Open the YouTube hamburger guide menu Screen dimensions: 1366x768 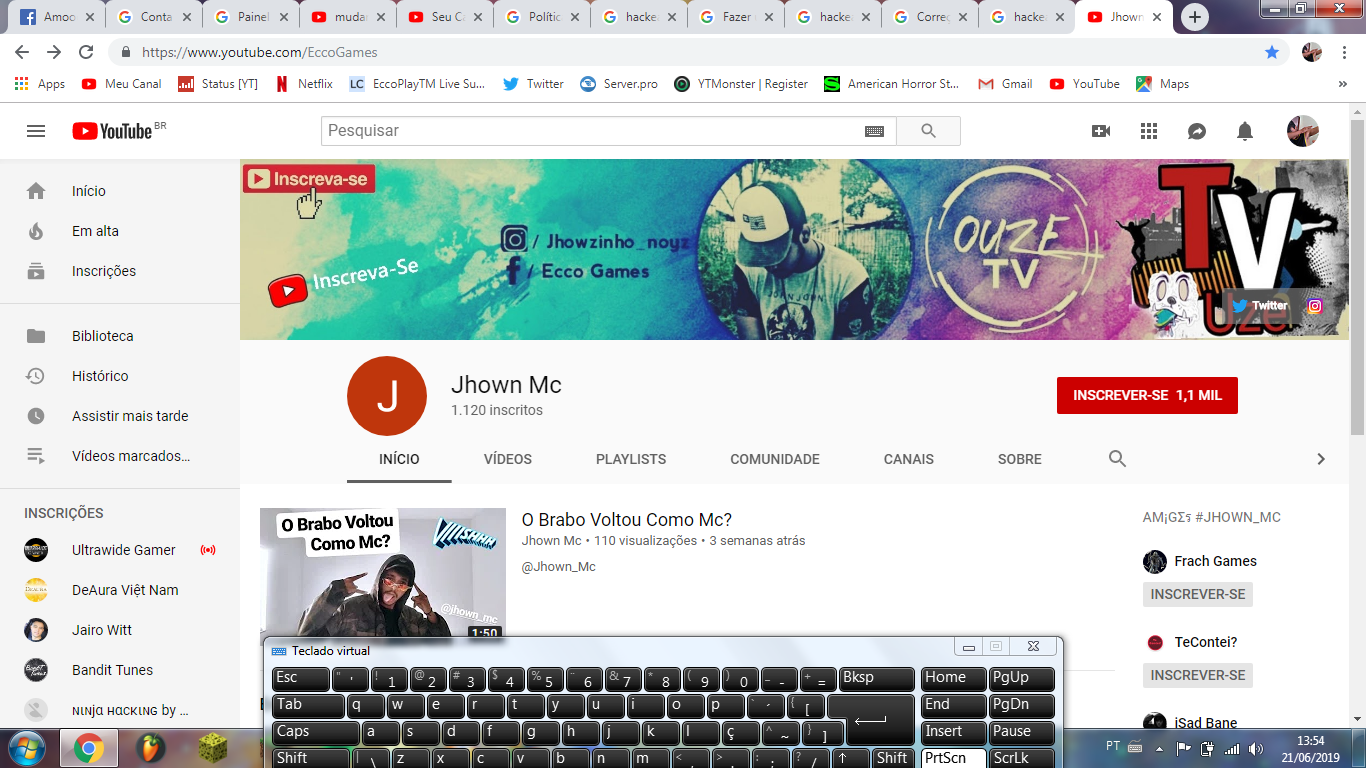[36, 131]
